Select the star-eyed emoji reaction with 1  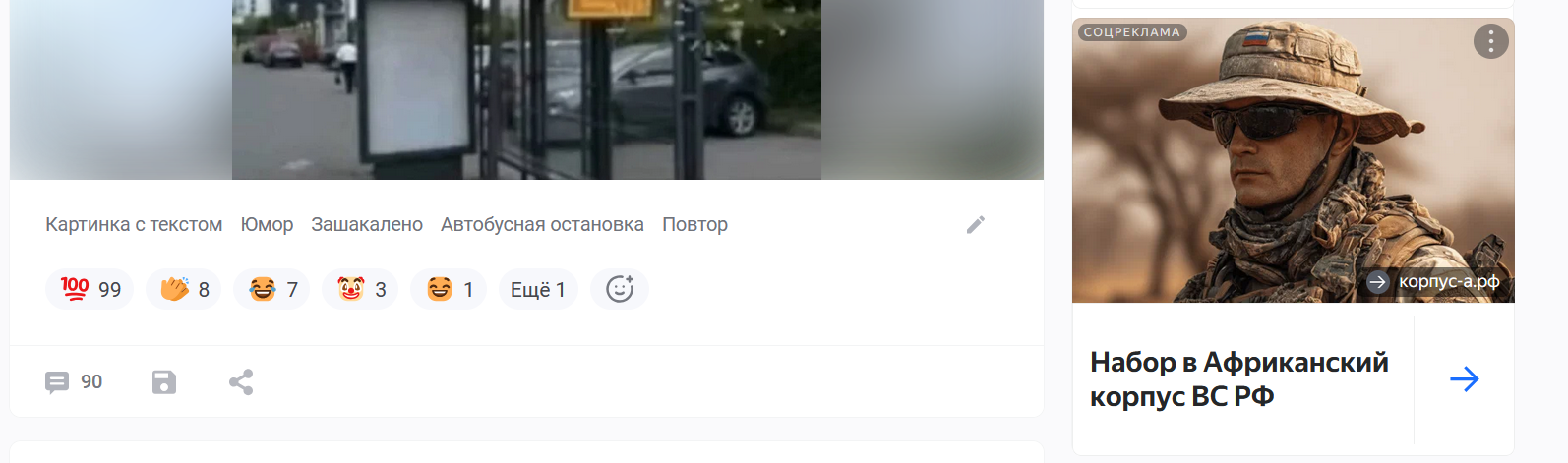click(x=449, y=289)
